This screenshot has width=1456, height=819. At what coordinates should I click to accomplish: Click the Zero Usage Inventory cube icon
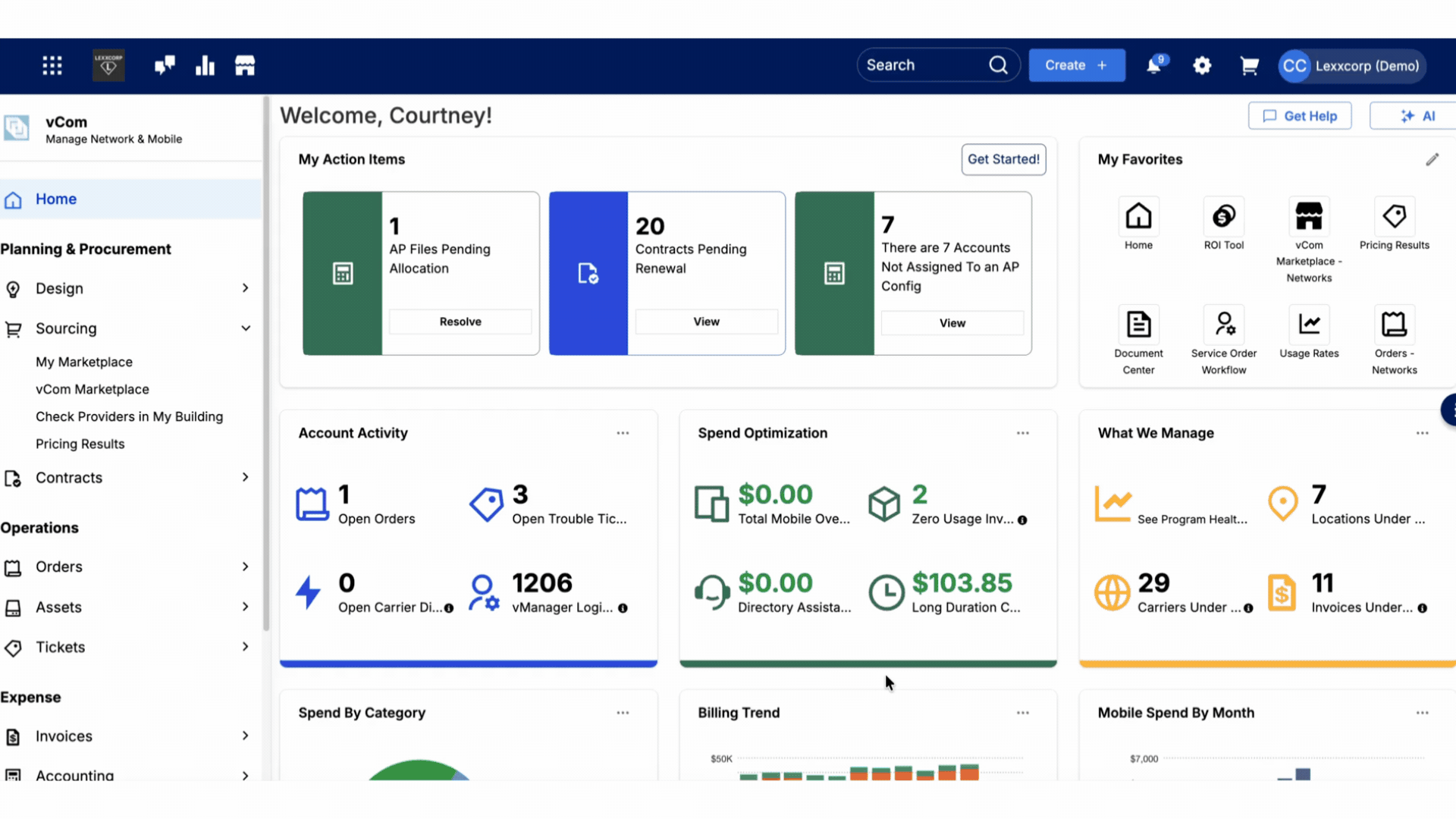(x=884, y=504)
